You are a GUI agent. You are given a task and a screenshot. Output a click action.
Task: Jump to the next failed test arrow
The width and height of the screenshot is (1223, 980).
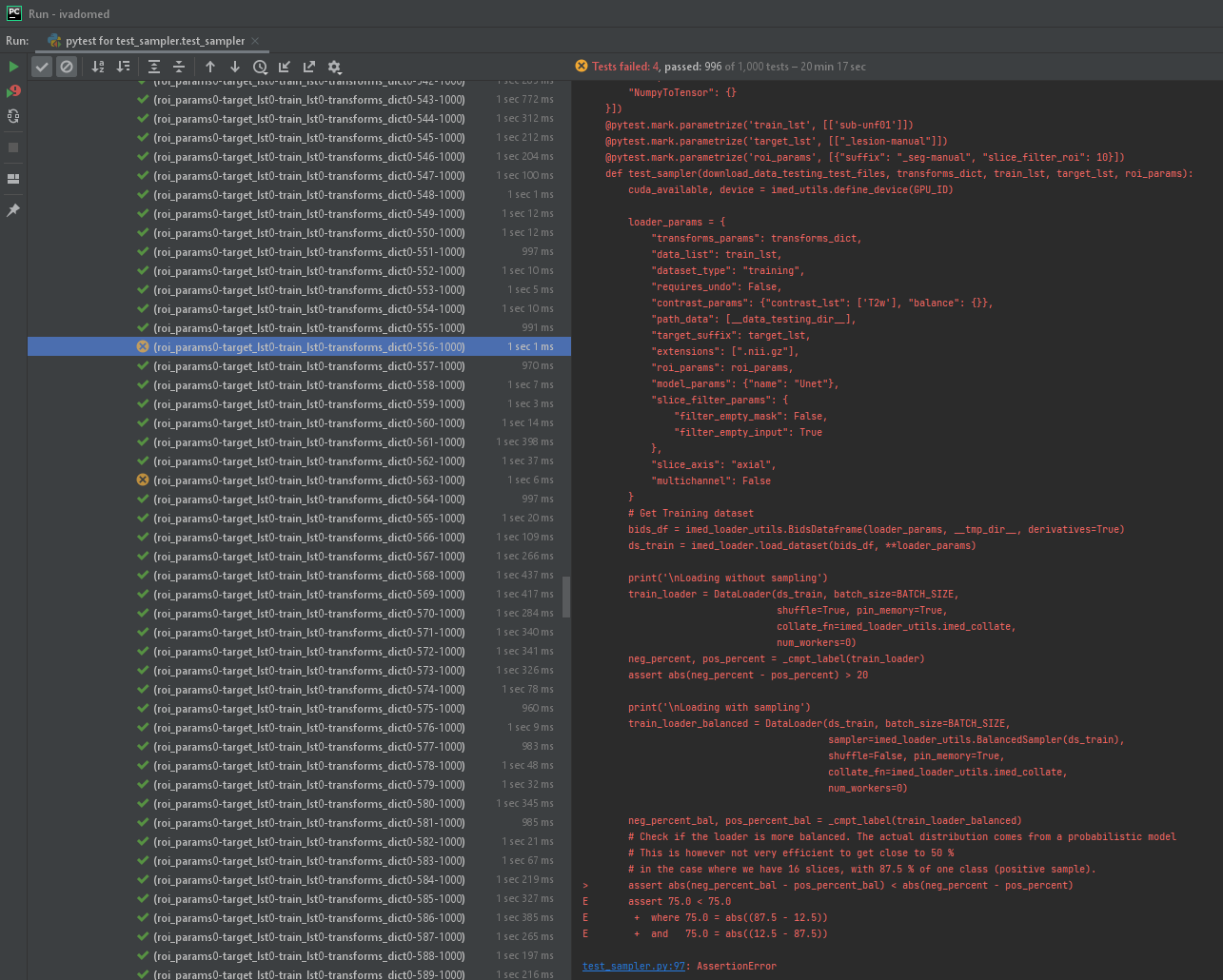235,67
